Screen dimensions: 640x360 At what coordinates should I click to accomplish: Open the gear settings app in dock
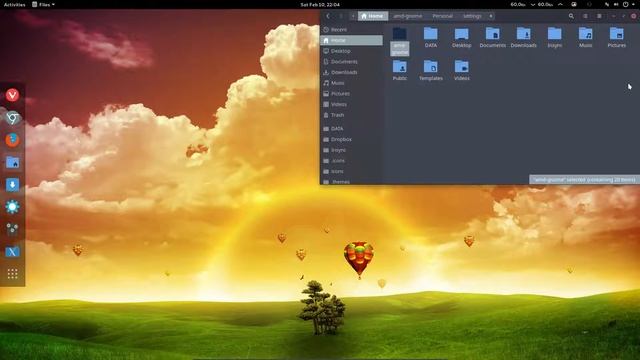(x=12, y=207)
